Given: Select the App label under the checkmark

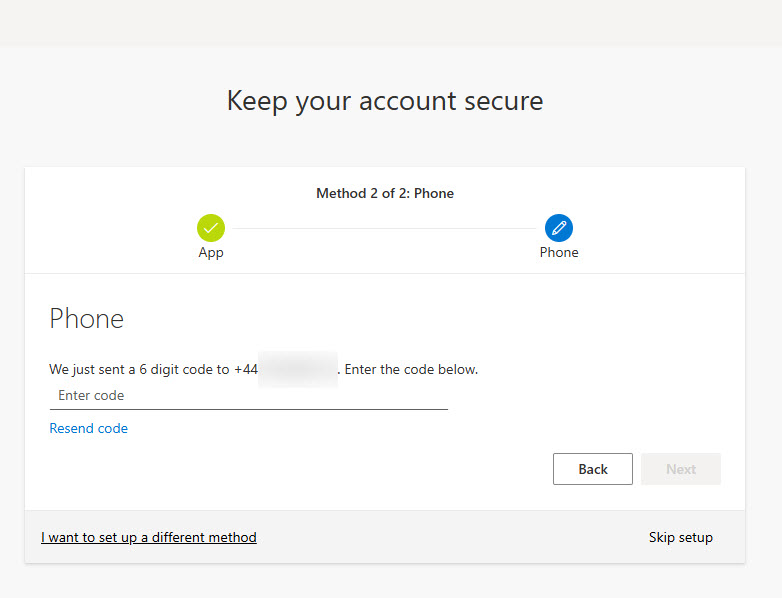Looking at the screenshot, I should tap(211, 253).
